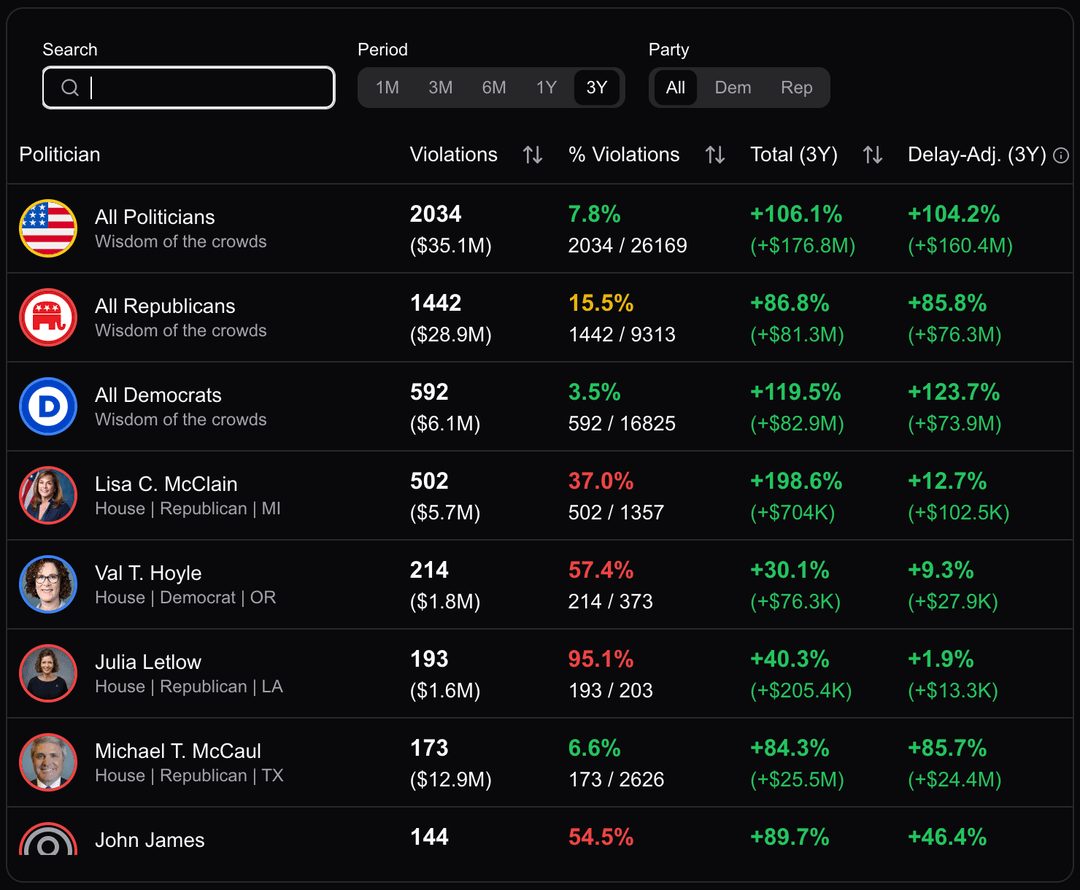This screenshot has width=1080, height=890.
Task: Open Michael T. McCaul's row
Action: 178,751
